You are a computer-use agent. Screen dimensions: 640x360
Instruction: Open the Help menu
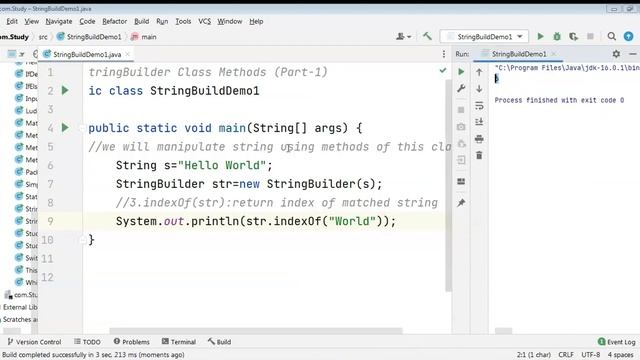click(x=256, y=21)
